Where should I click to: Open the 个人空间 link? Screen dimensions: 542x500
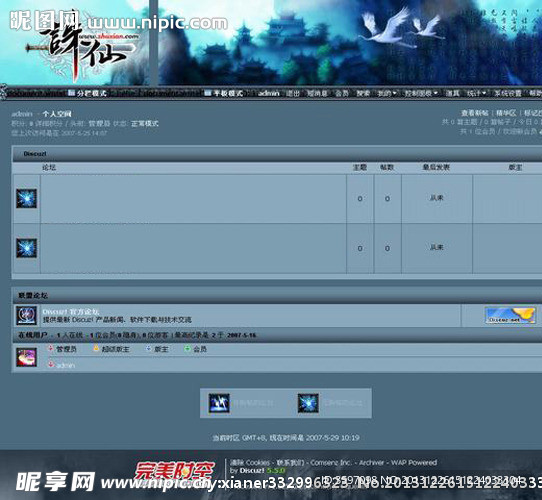57,114
